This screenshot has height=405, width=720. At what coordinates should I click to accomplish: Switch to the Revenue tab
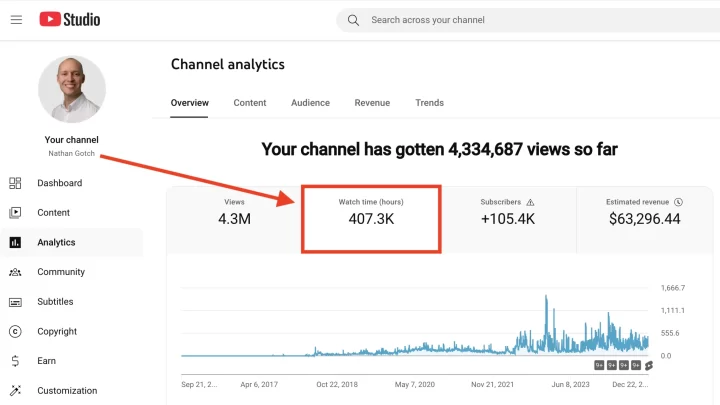(372, 103)
